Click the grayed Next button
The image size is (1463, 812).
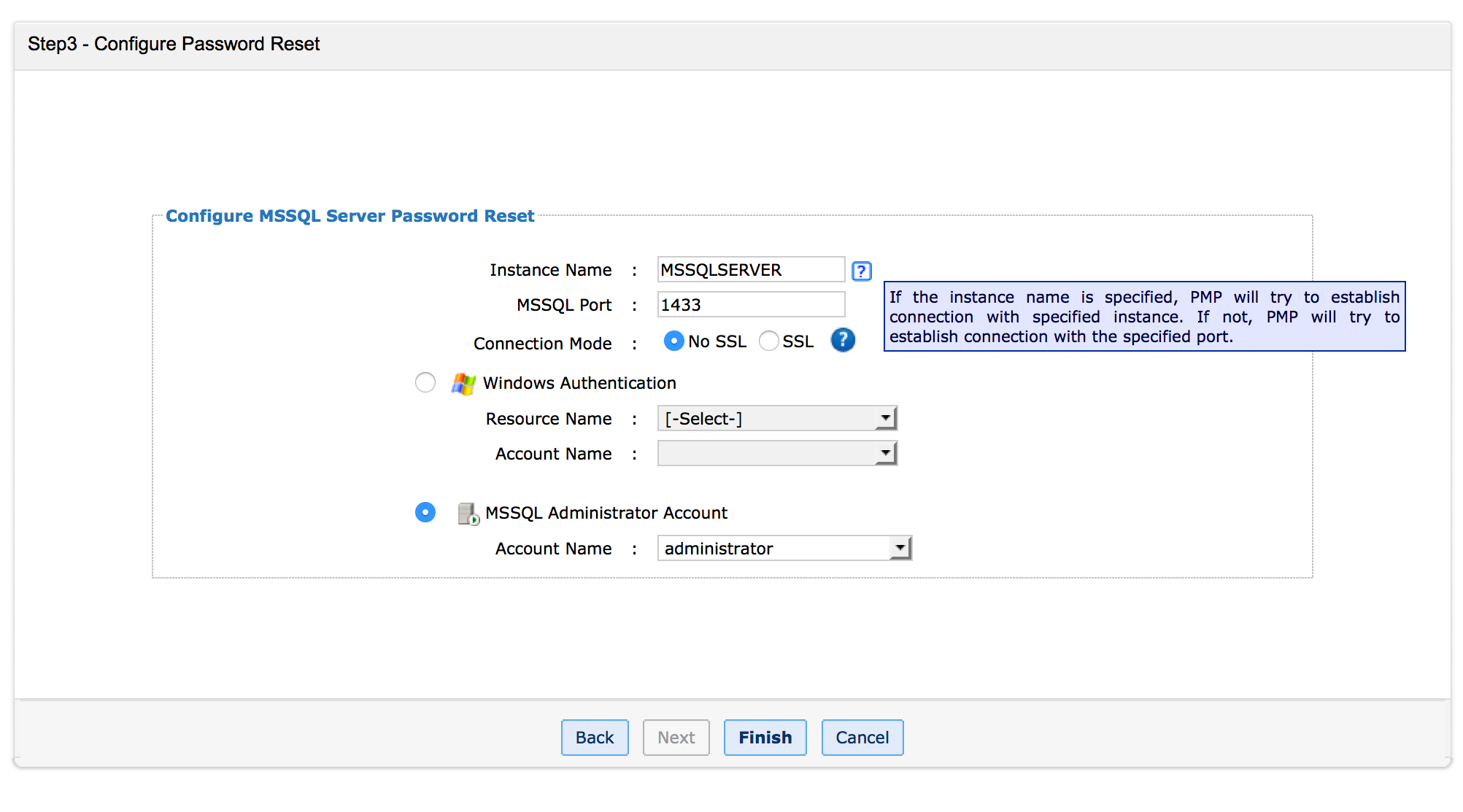676,738
